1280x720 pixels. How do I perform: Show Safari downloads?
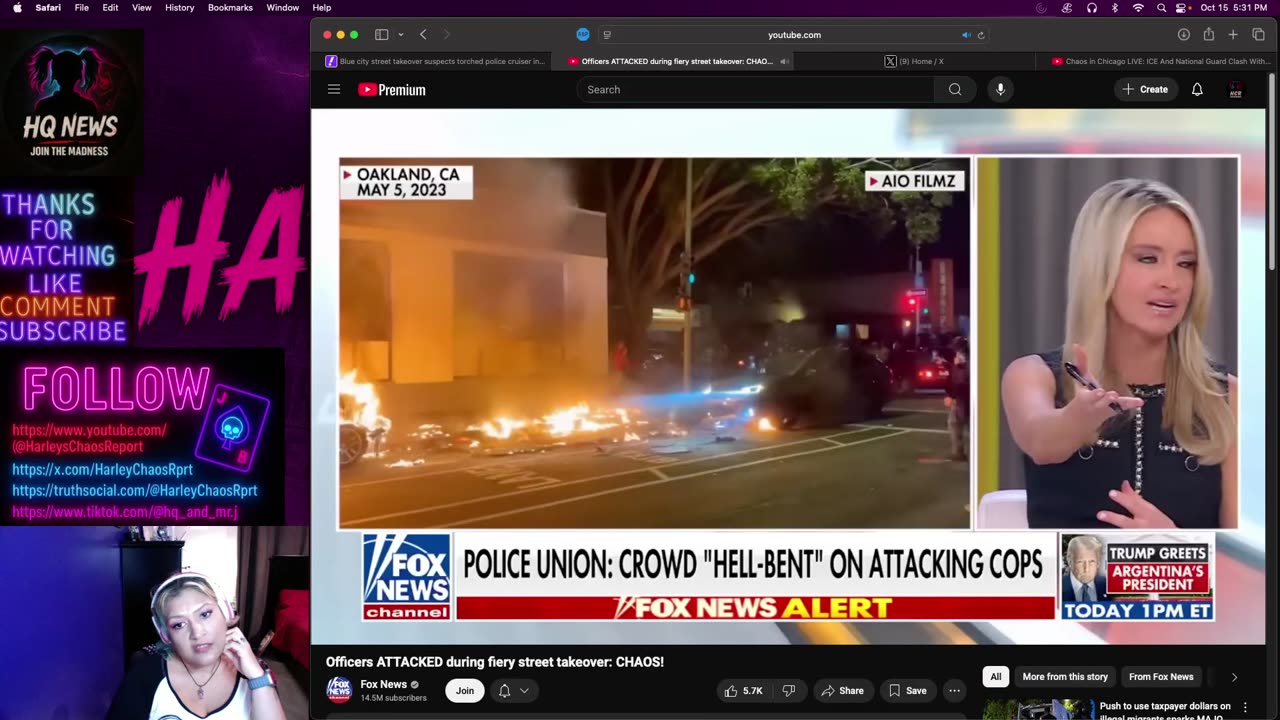click(x=1183, y=34)
